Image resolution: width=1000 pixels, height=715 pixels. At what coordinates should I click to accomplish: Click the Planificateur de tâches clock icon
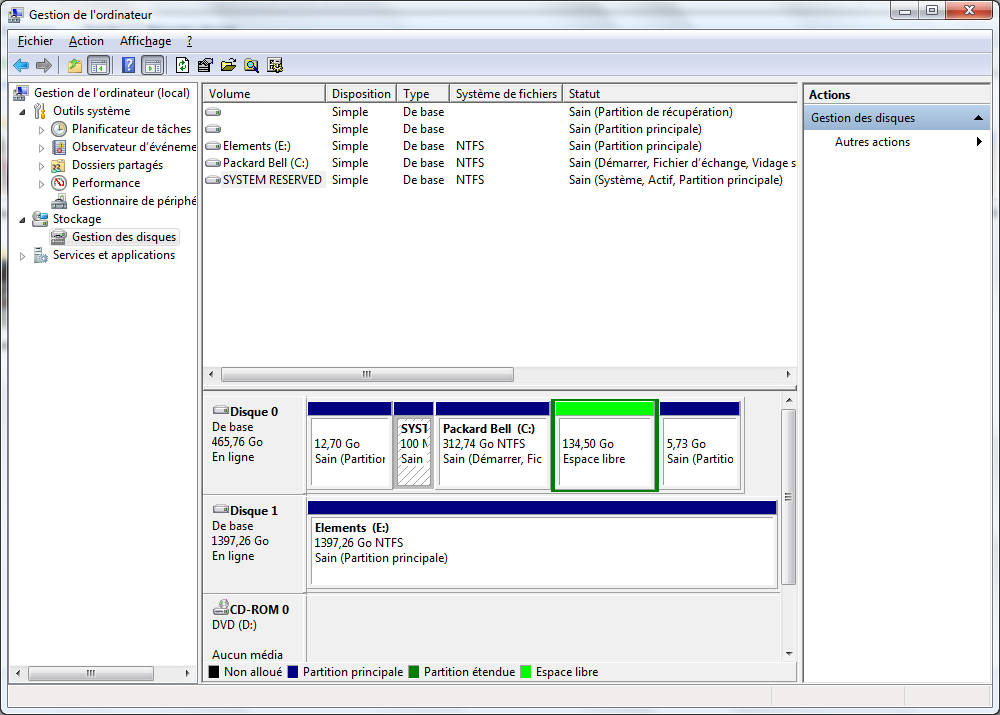point(59,129)
